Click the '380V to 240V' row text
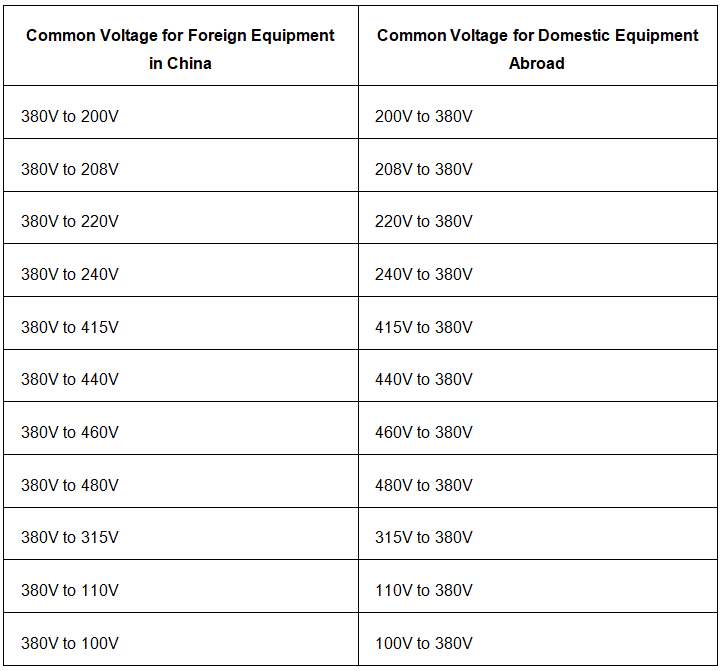Screen dimensions: 723x671 pos(70,274)
